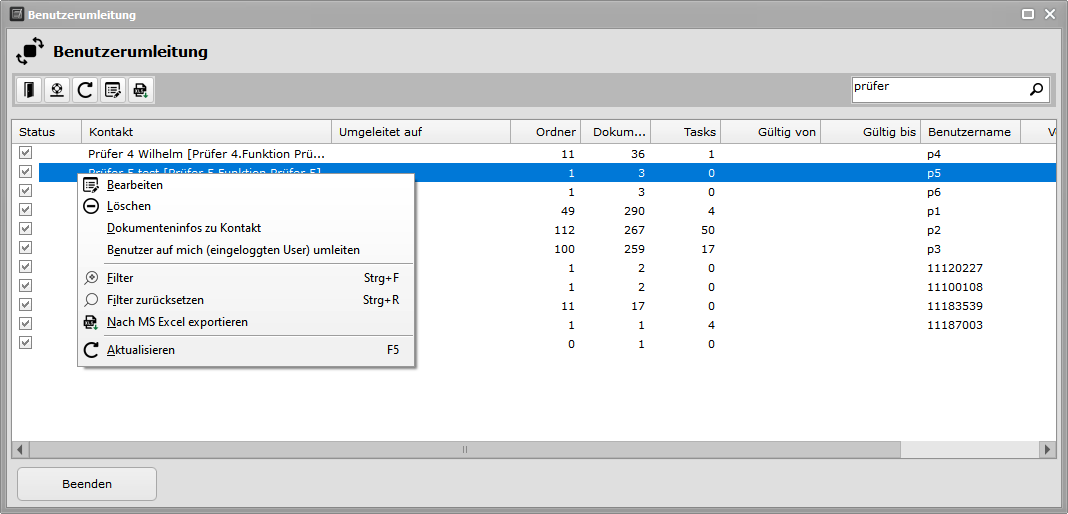
Task: Click the Beenden button
Action: [87, 485]
